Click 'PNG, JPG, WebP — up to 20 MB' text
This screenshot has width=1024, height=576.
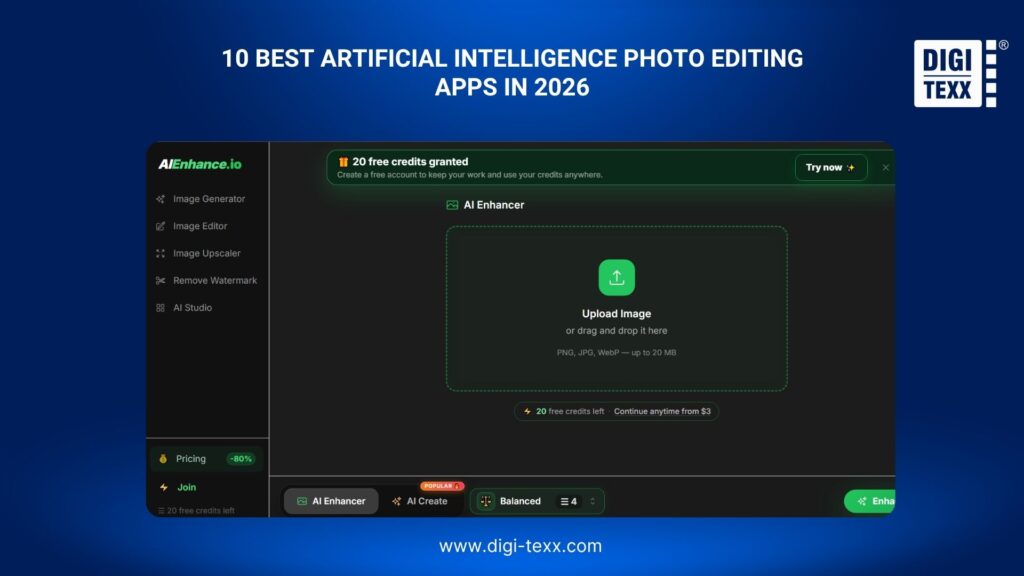pyautogui.click(x=616, y=353)
